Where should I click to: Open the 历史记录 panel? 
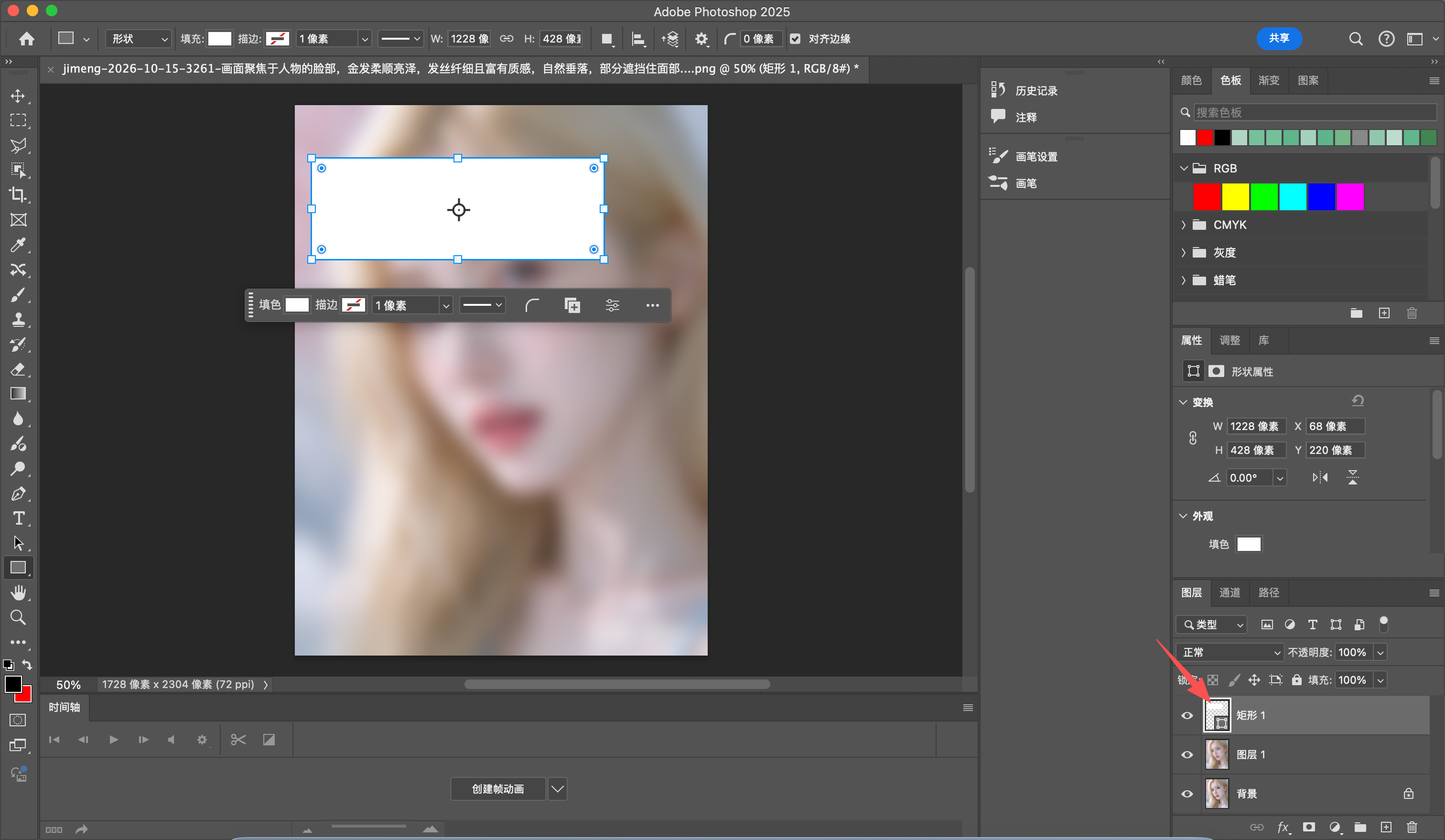point(1024,90)
